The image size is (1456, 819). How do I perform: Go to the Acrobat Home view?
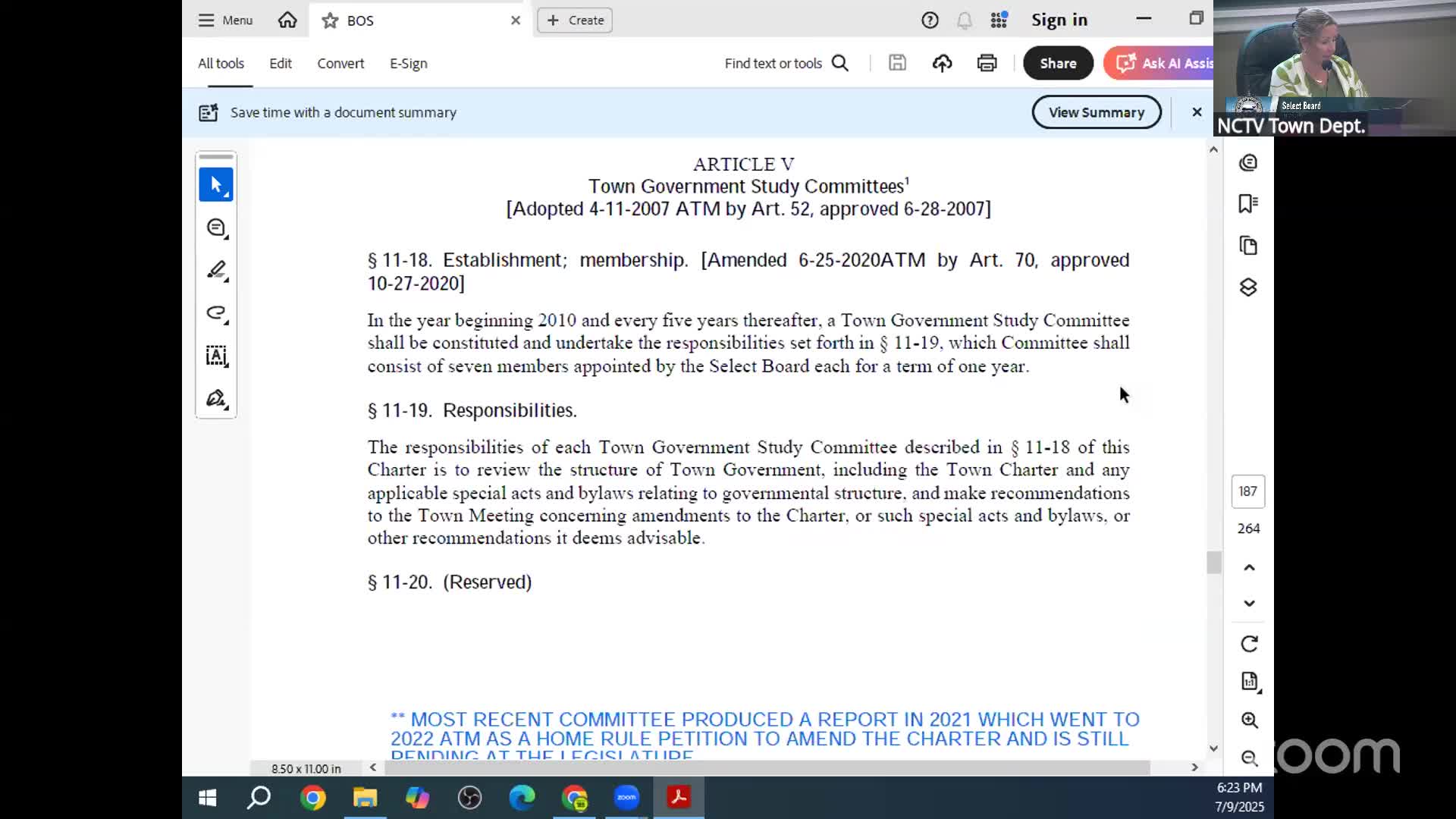pyautogui.click(x=287, y=20)
